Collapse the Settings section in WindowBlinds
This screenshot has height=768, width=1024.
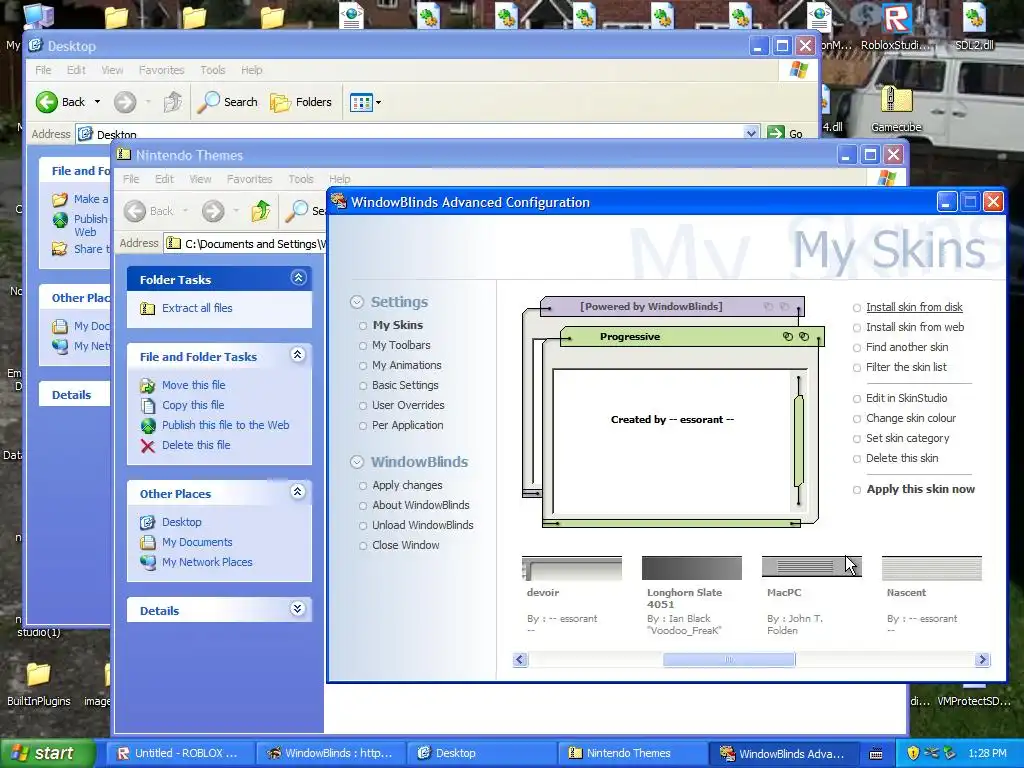pyautogui.click(x=357, y=302)
